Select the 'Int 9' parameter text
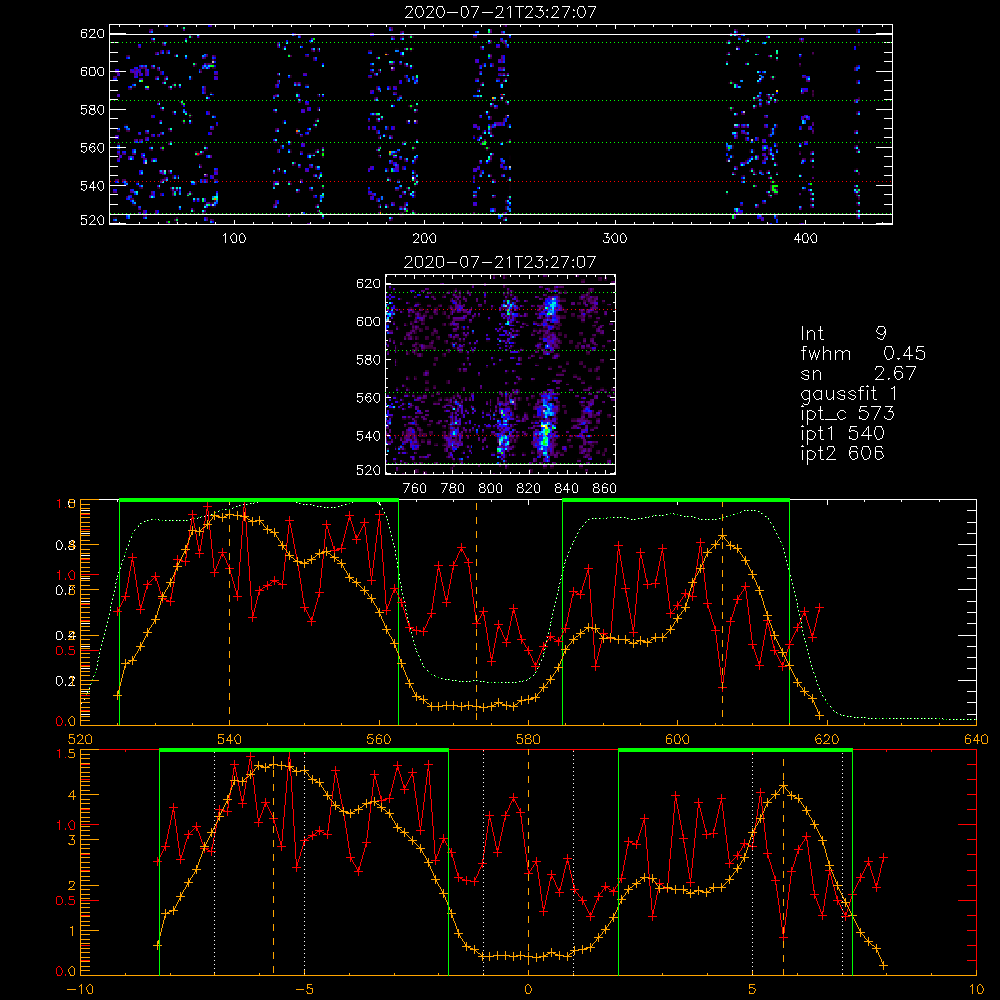The height and width of the screenshot is (1000, 1000). click(x=843, y=333)
